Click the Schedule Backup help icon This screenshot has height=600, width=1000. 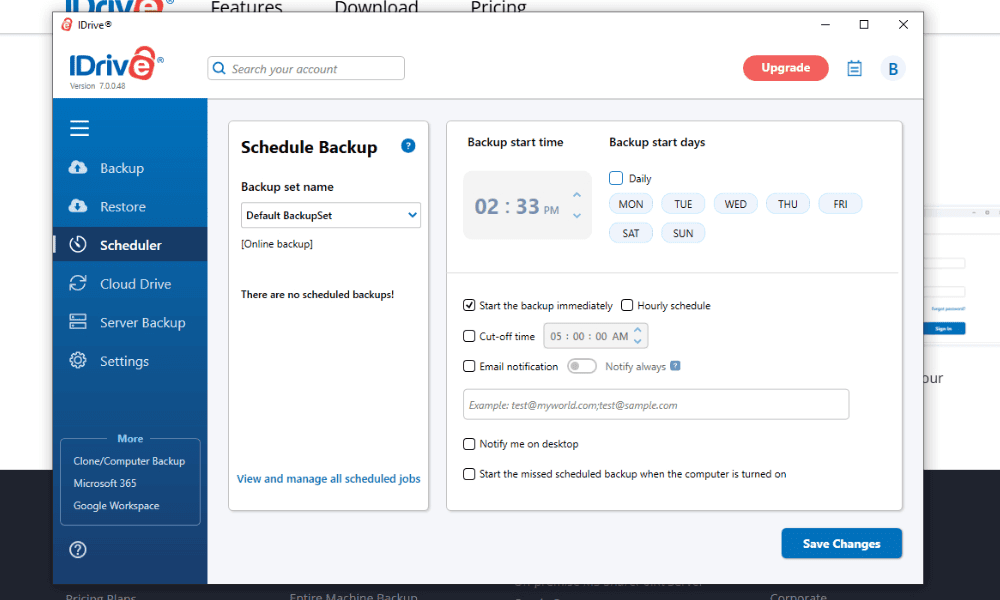(408, 146)
